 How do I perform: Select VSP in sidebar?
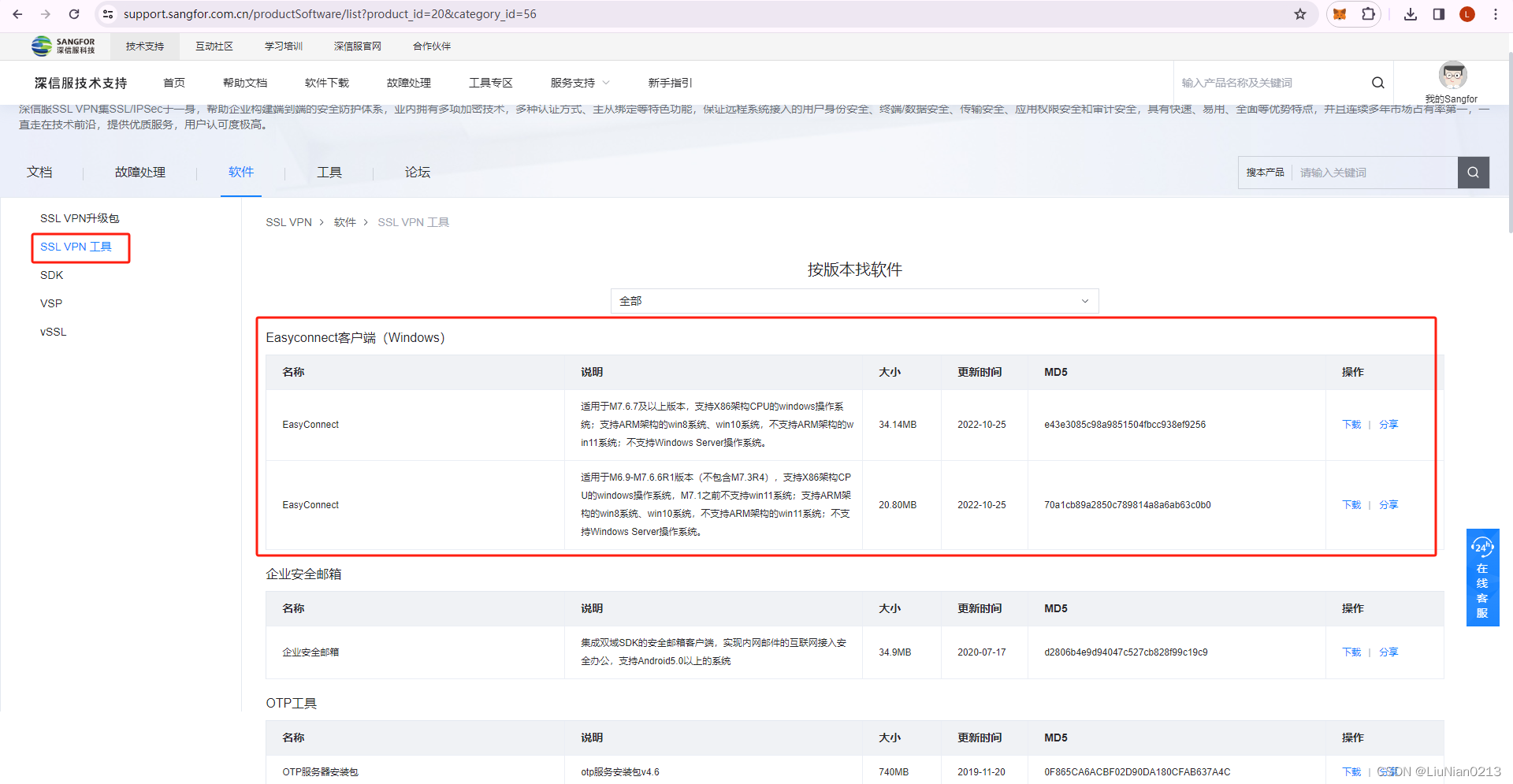click(51, 303)
